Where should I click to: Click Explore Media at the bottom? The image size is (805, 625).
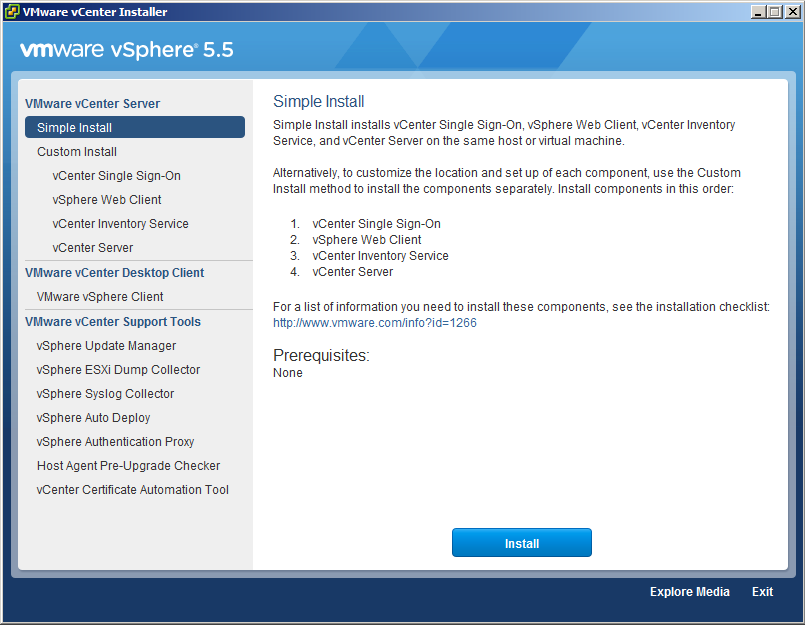coord(689,591)
